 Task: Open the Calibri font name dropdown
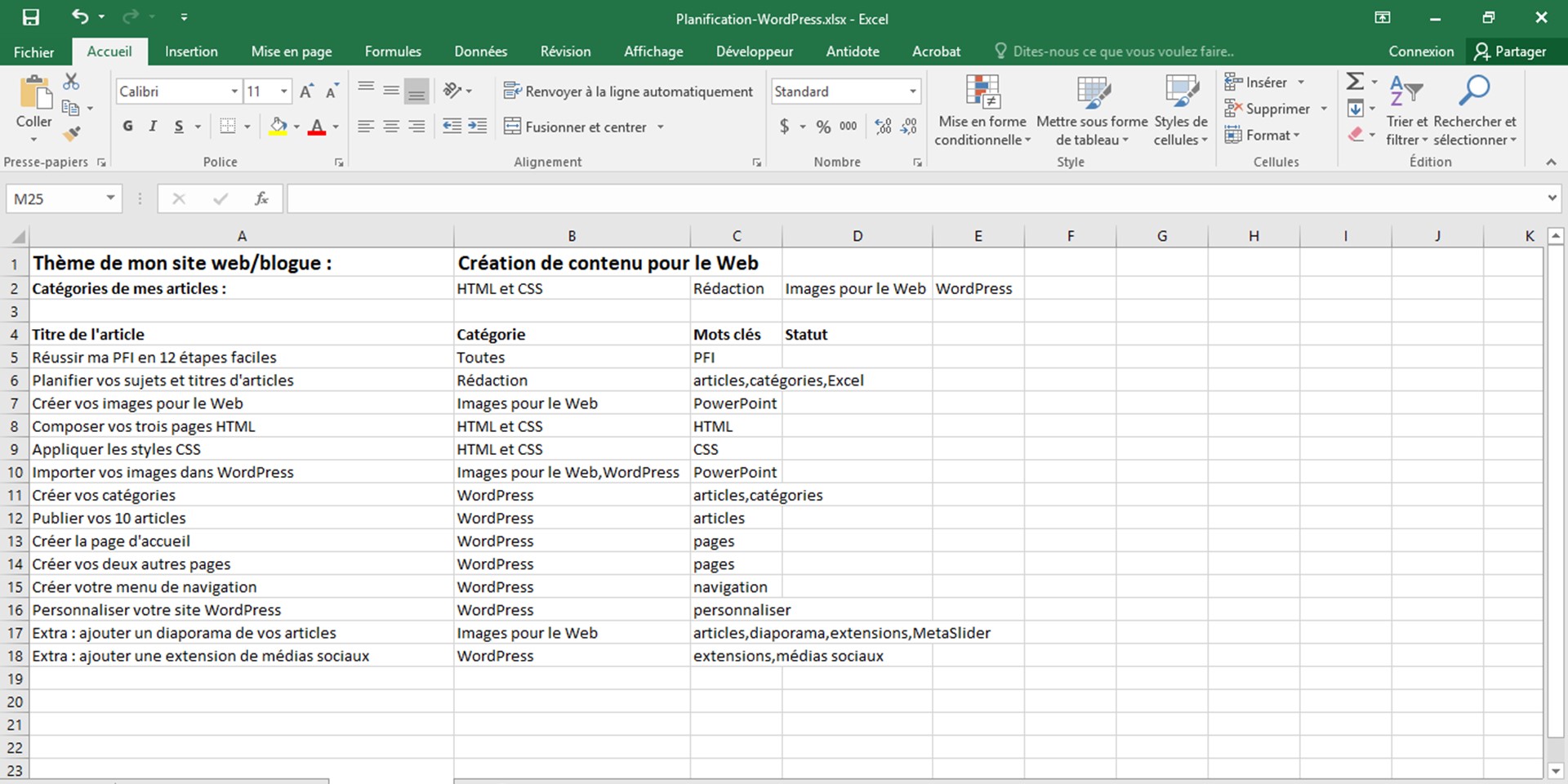pos(234,91)
